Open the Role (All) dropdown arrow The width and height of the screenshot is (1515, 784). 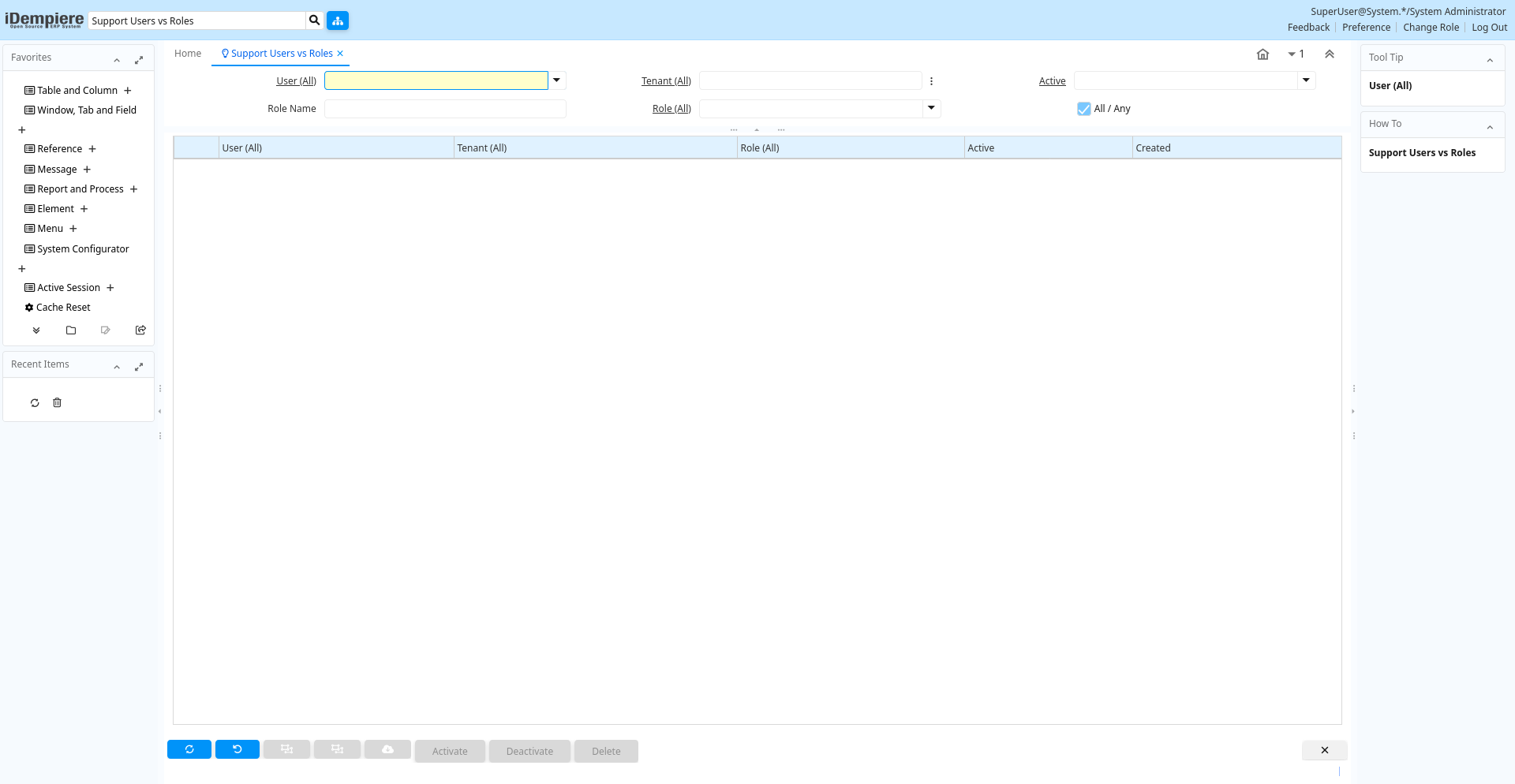931,108
